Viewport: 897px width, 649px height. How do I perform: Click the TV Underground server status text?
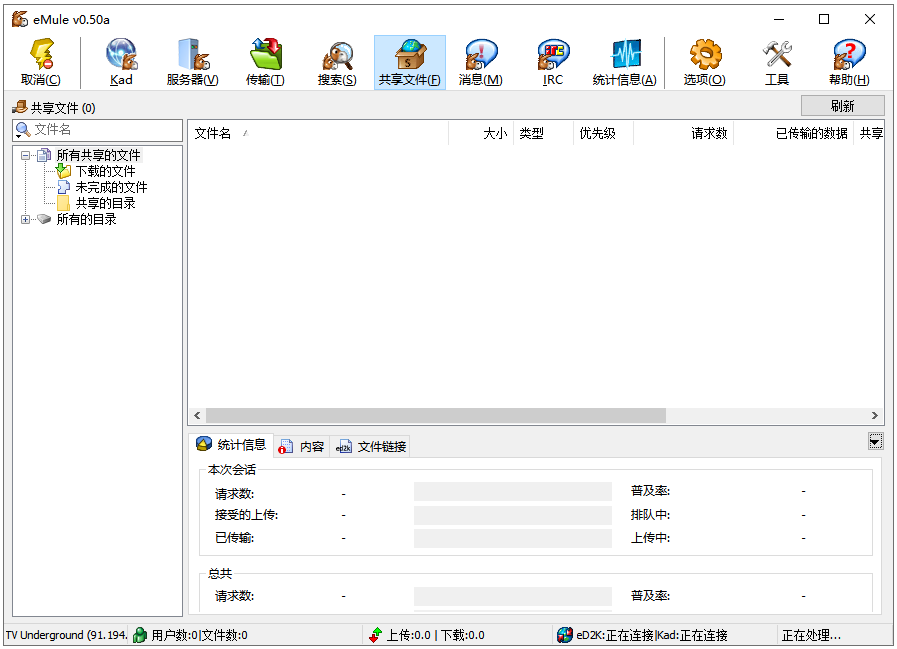pyautogui.click(x=66, y=635)
